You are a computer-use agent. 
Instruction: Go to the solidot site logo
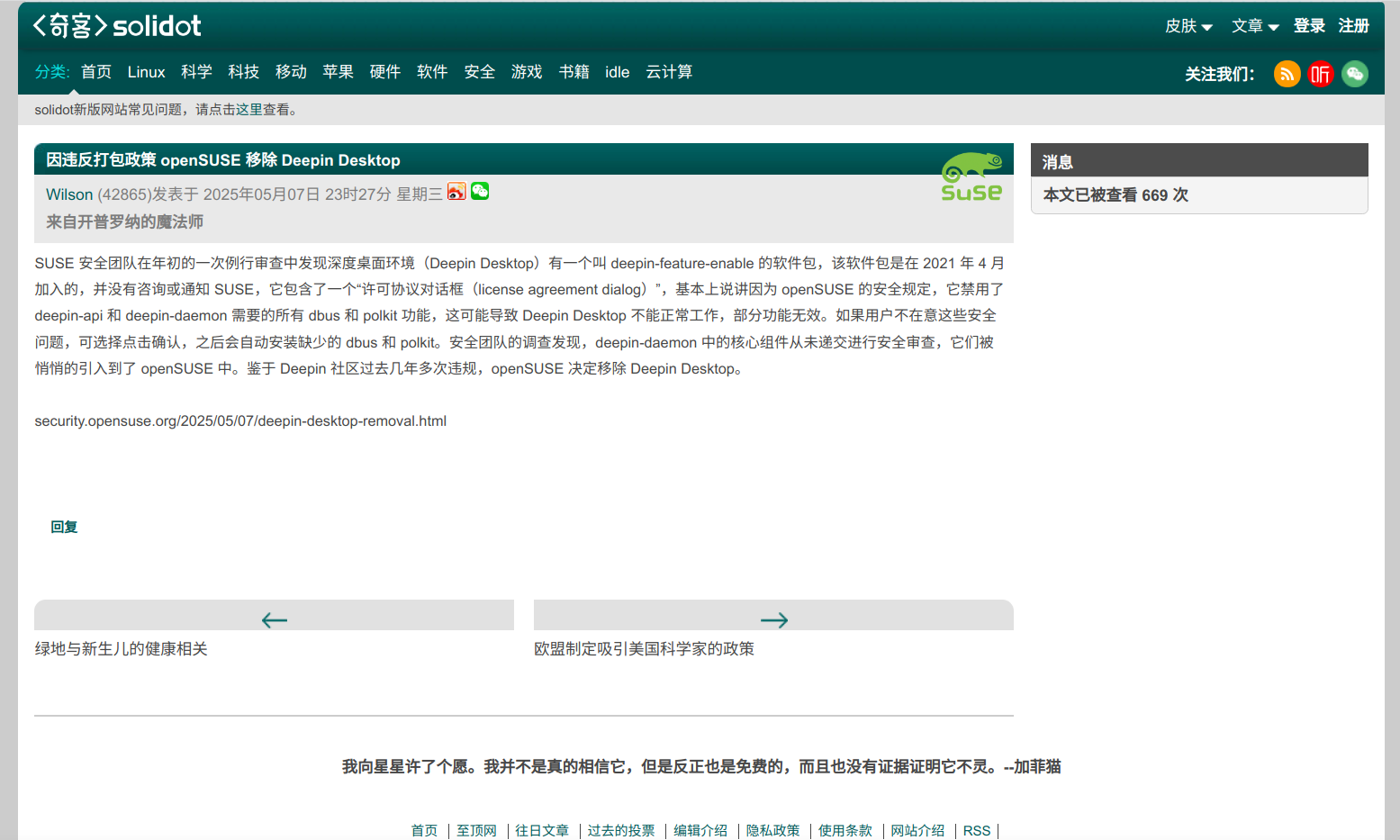point(117,26)
